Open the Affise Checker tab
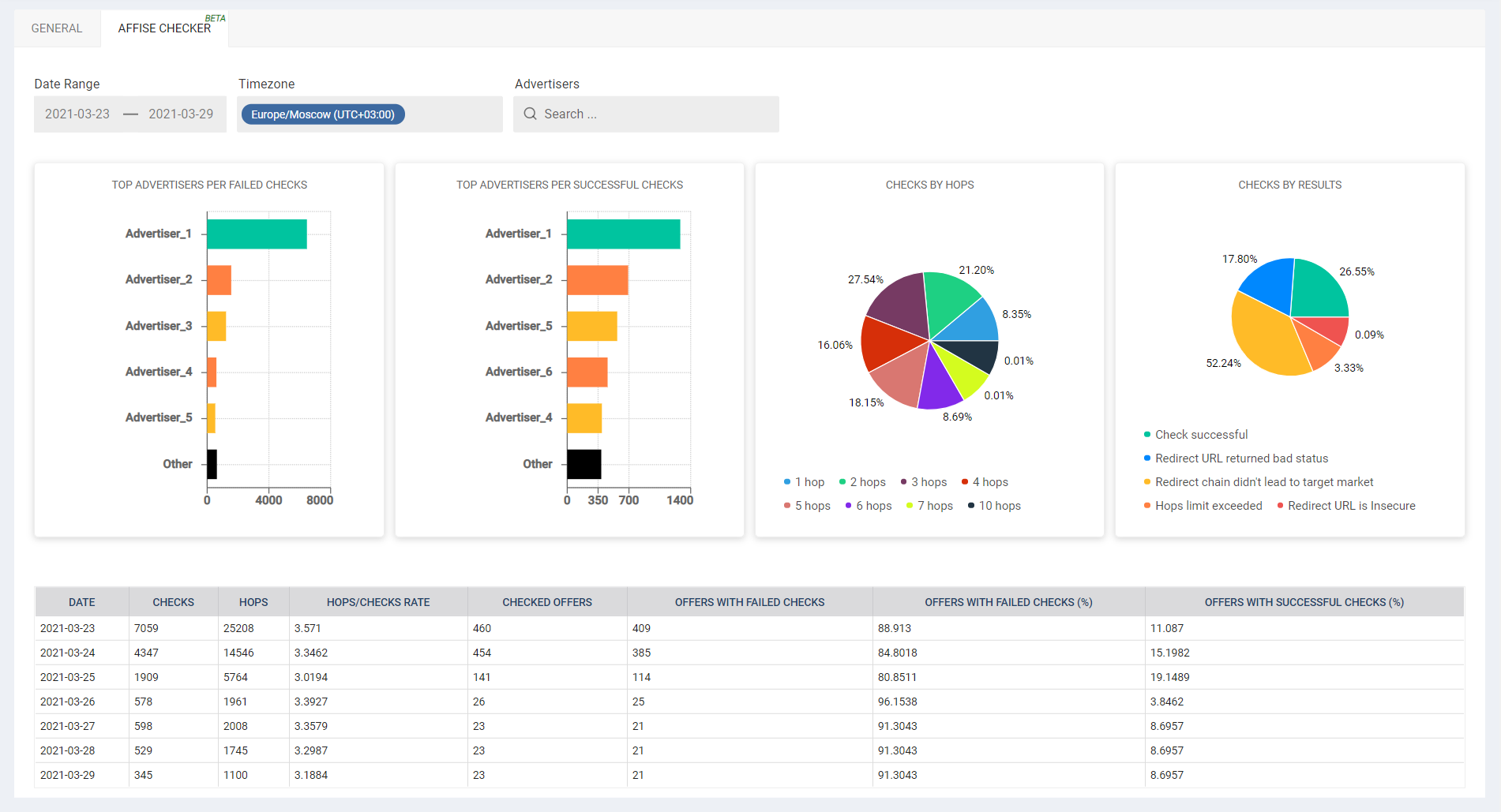This screenshot has height=812, width=1501. pyautogui.click(x=164, y=28)
